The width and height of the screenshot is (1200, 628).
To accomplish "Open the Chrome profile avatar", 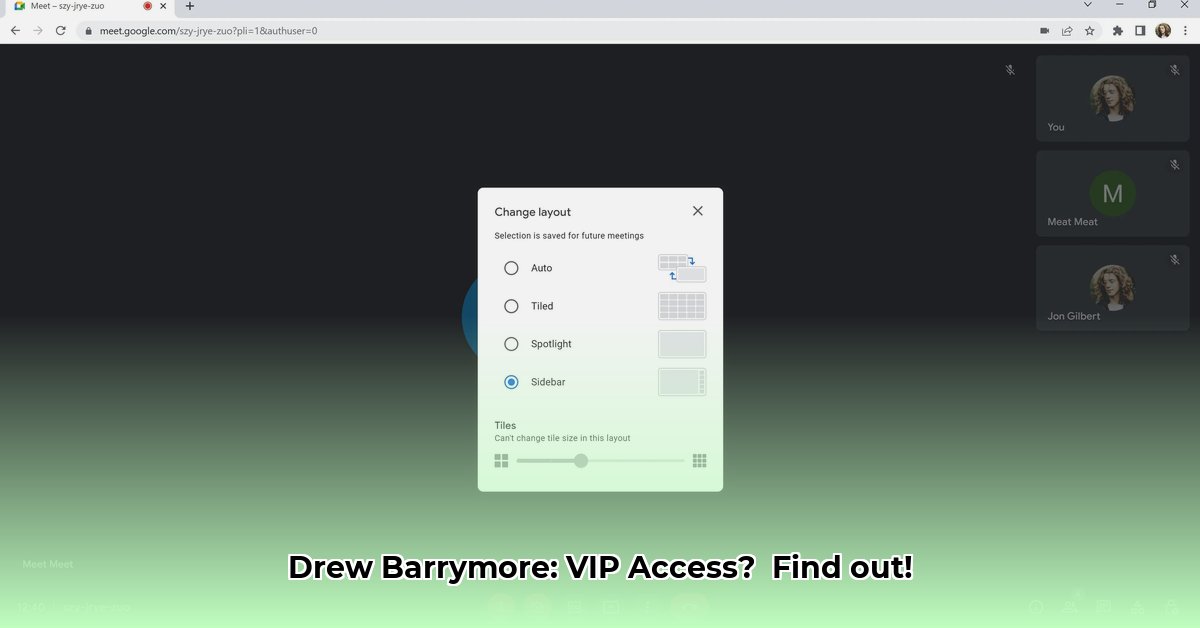I will tap(1163, 31).
